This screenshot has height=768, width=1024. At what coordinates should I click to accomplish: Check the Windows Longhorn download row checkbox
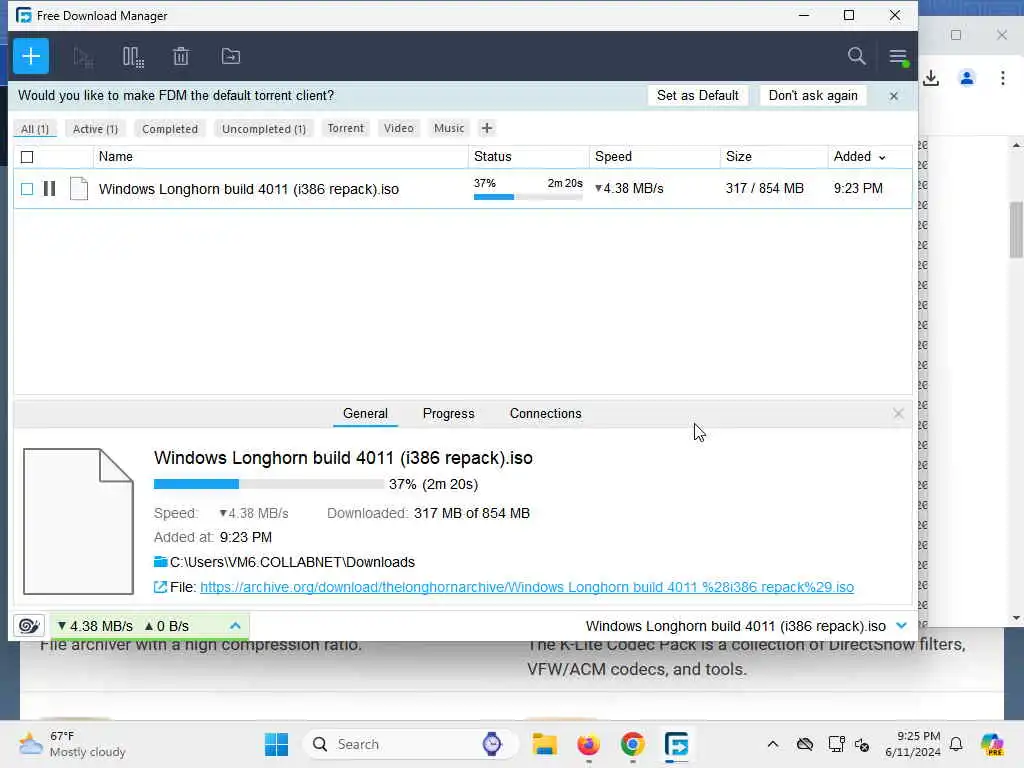[27, 189]
